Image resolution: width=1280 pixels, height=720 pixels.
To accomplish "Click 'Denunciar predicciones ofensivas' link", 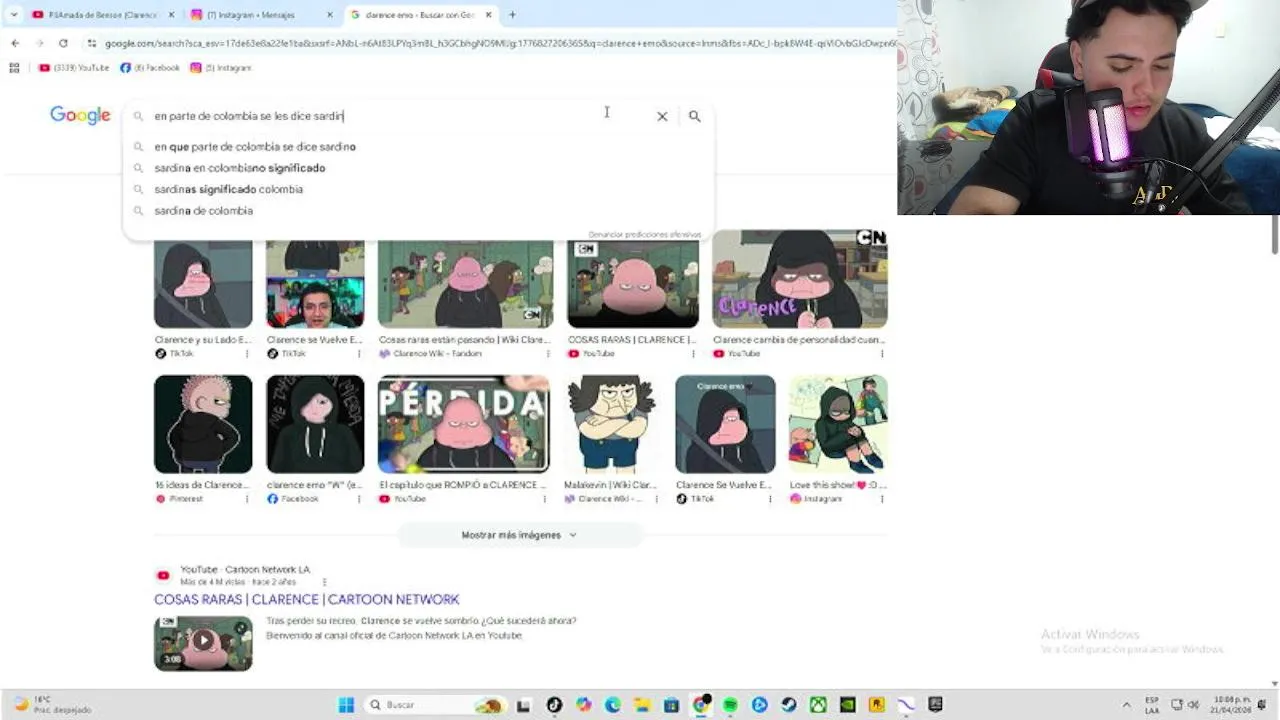I will coord(644,234).
